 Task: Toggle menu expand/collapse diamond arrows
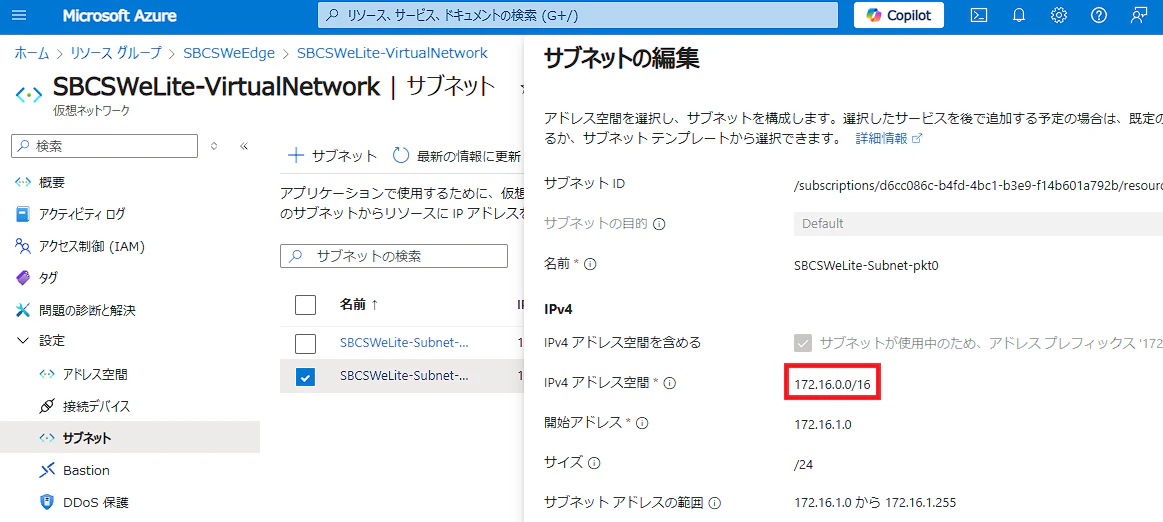coord(214,146)
